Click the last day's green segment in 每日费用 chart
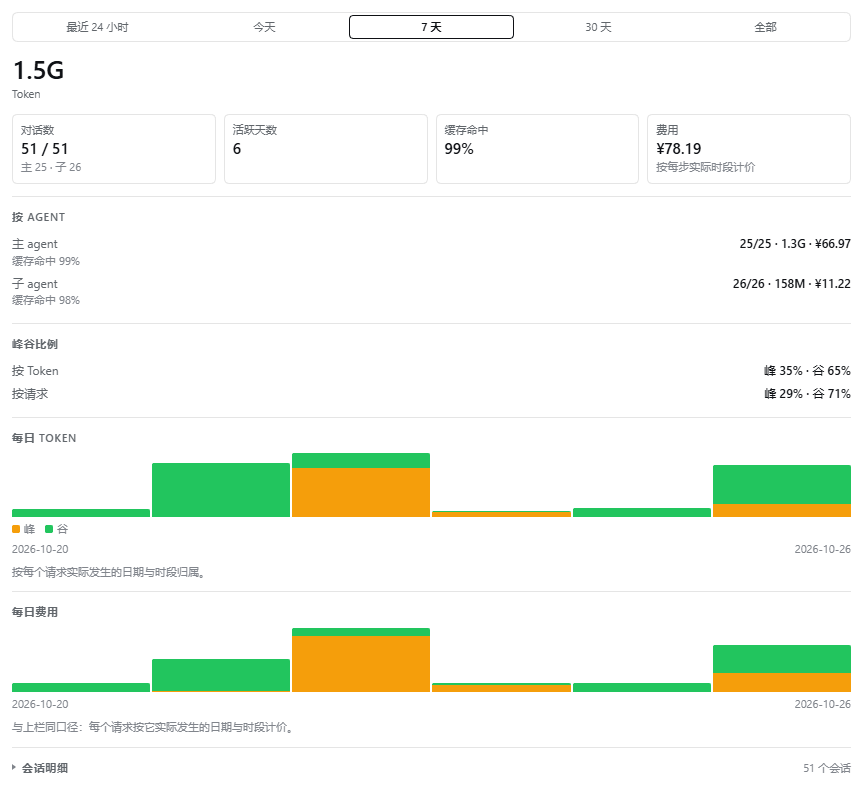The width and height of the screenshot is (863, 791). point(782,659)
